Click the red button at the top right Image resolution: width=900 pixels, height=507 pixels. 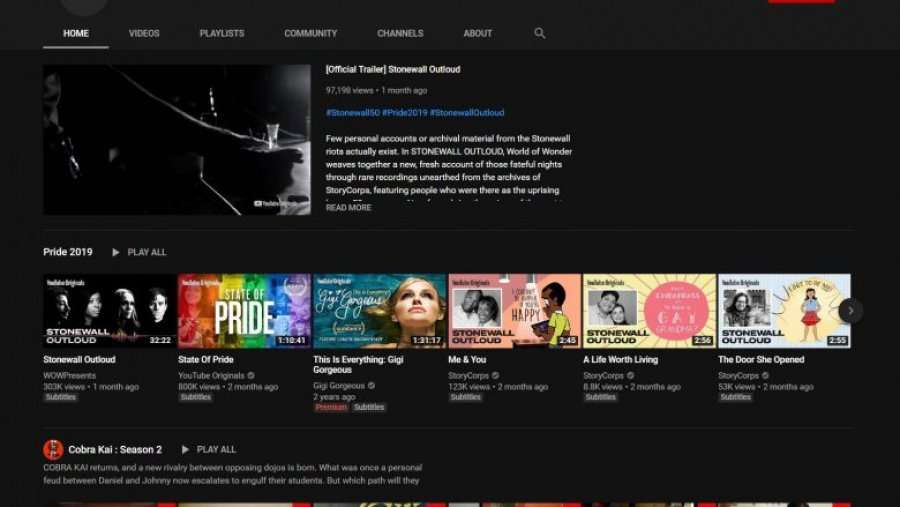pos(801,2)
